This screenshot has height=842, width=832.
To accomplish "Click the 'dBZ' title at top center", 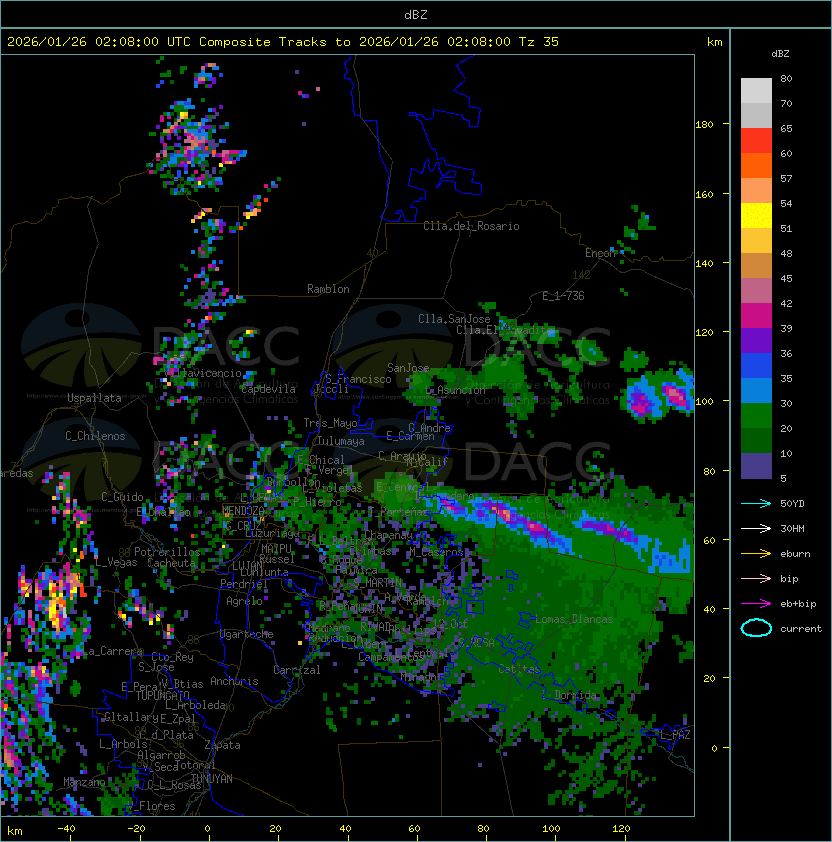I will (416, 14).
